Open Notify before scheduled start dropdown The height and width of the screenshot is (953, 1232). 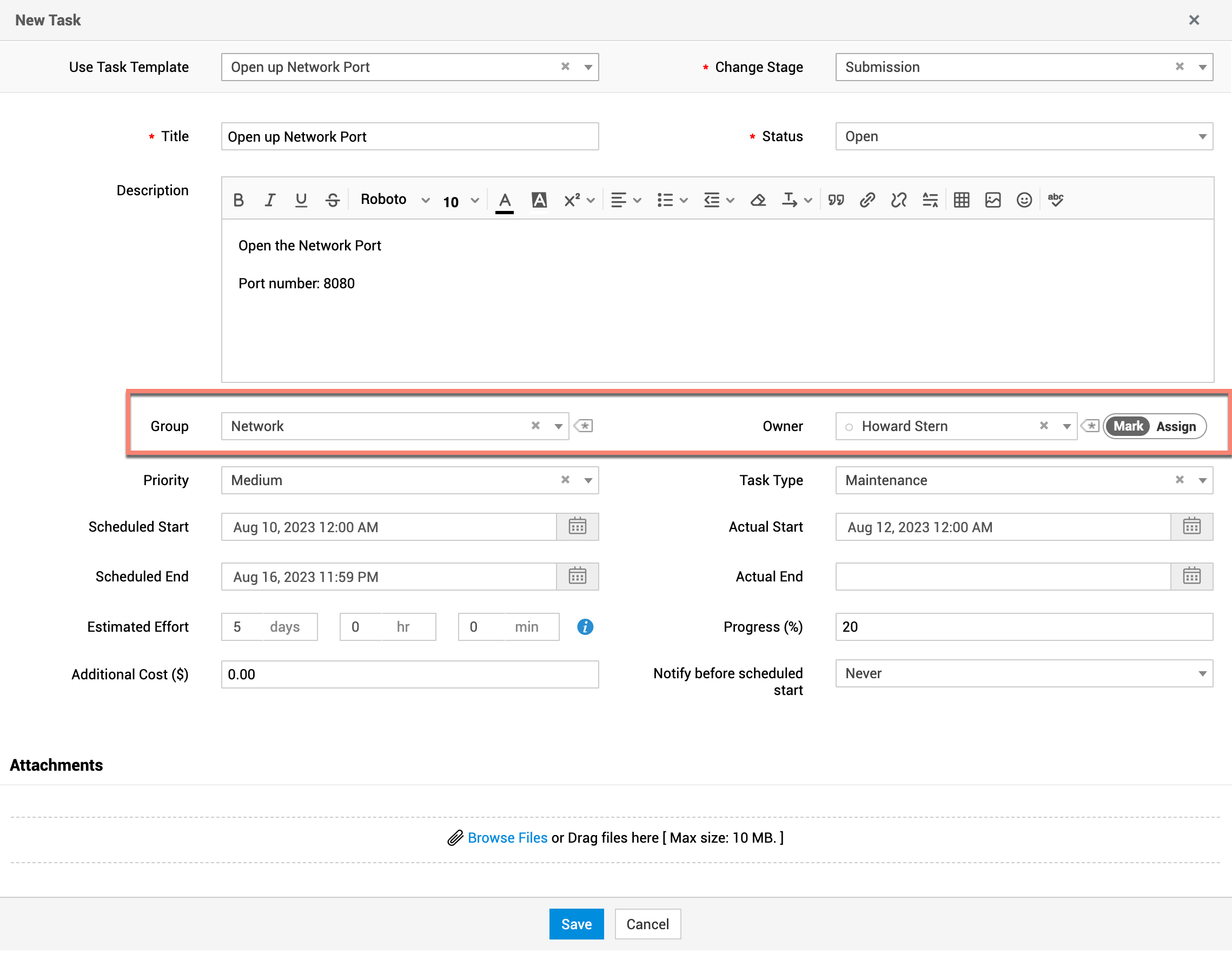[1024, 674]
